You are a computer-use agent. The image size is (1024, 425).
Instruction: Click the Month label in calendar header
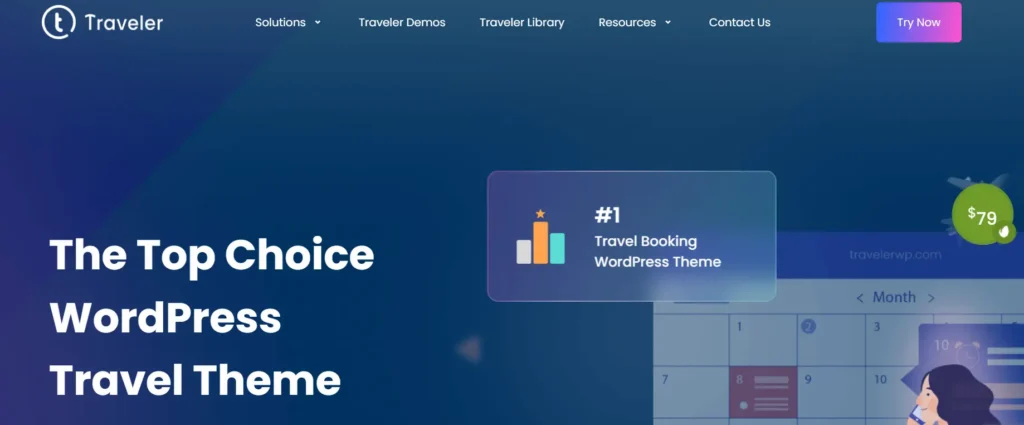pyautogui.click(x=894, y=298)
